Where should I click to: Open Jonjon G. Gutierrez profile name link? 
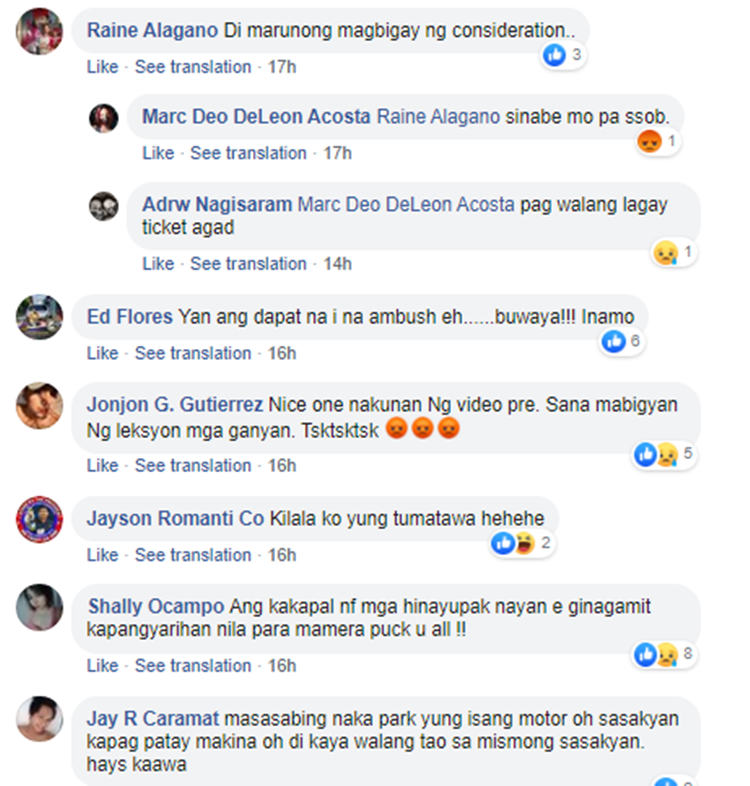(175, 405)
